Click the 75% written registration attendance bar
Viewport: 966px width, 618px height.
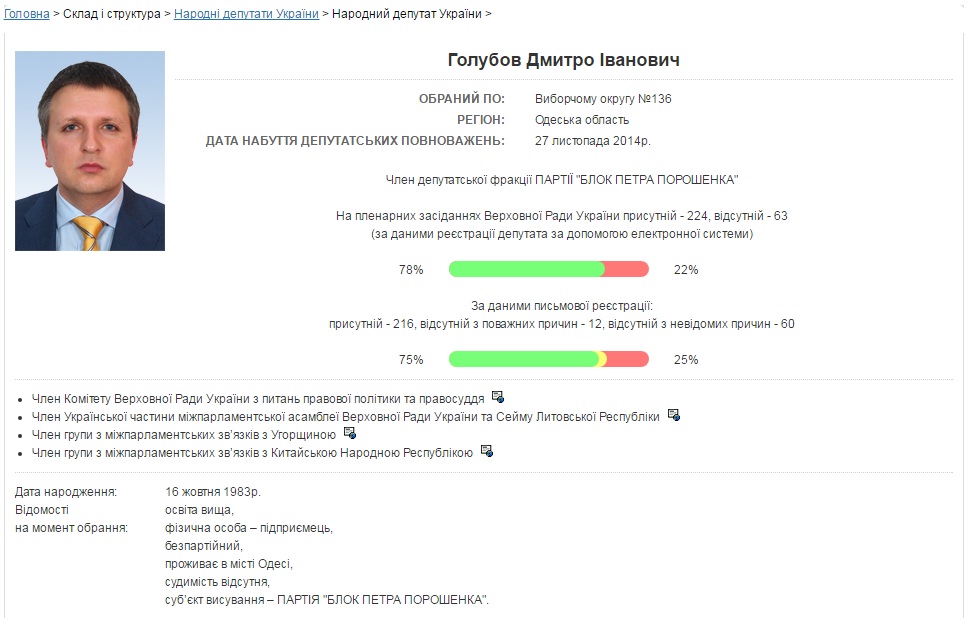point(548,359)
